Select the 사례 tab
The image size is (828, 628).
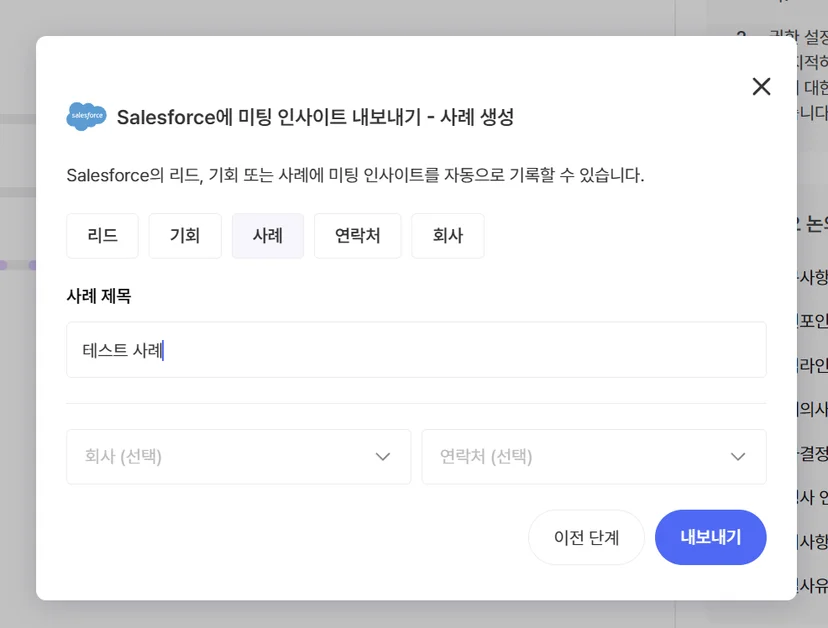268,236
